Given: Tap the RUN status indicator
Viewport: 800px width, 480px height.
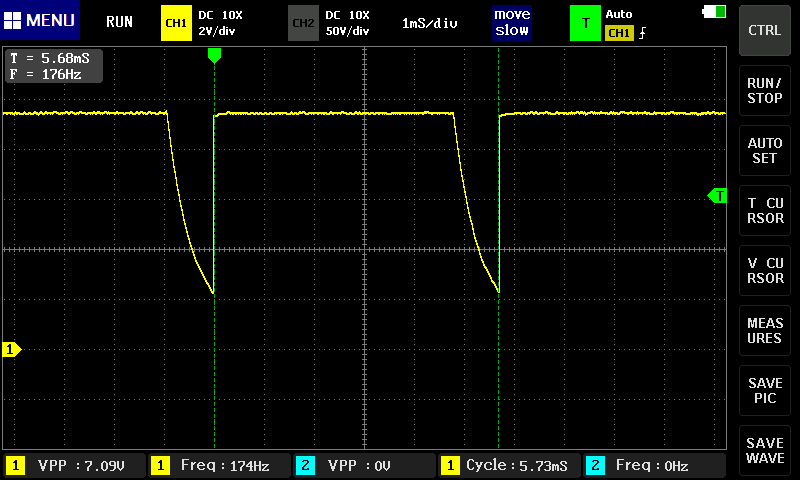Looking at the screenshot, I should 119,22.
